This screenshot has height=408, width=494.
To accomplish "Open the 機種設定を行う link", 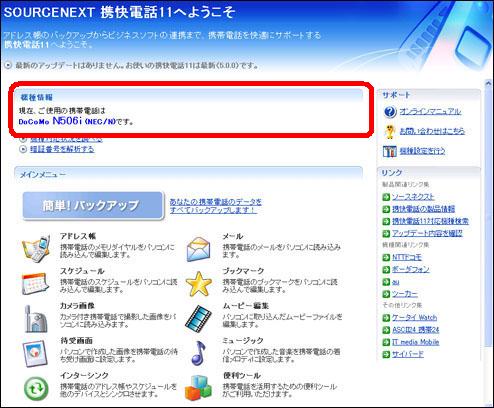I will click(422, 151).
